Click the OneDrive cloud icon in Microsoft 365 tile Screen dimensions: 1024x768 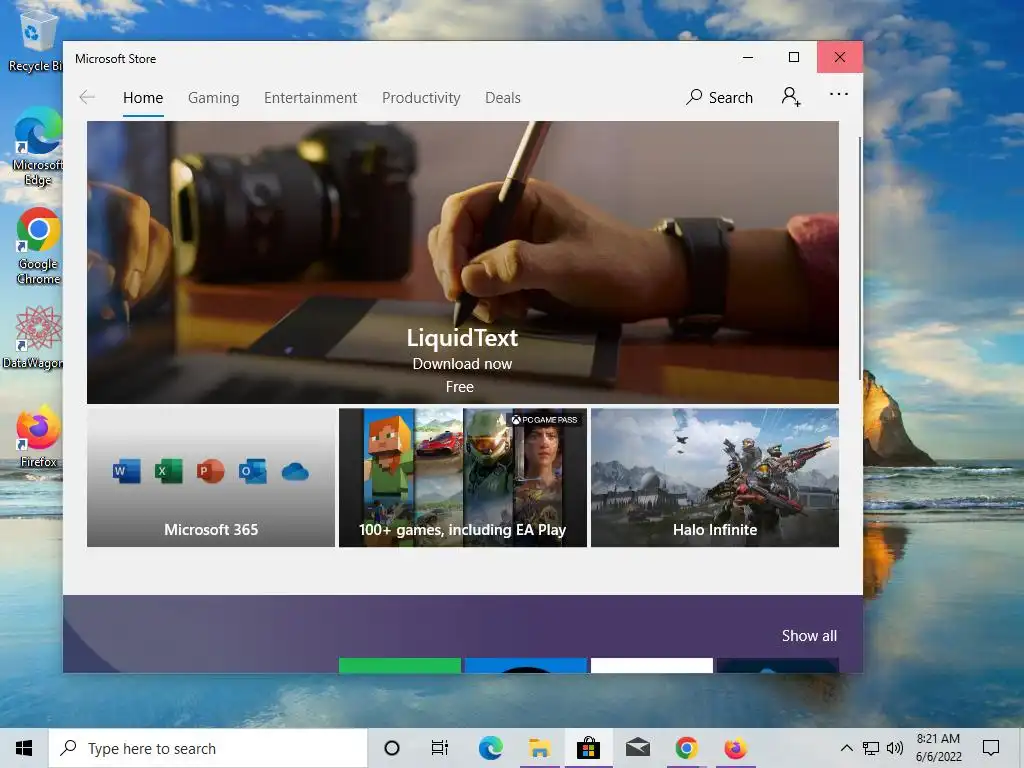[x=295, y=472]
